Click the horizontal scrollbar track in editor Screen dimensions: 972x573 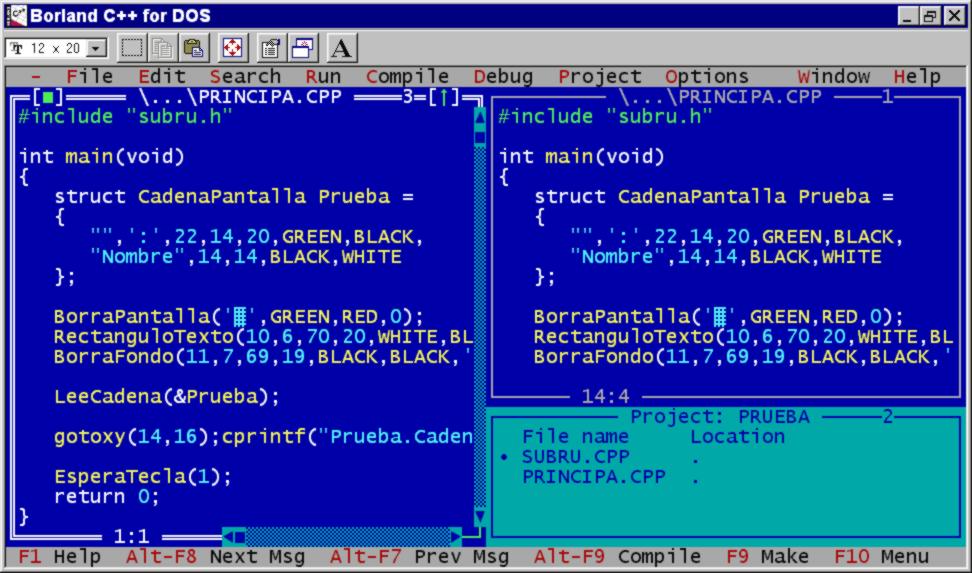pos(347,536)
